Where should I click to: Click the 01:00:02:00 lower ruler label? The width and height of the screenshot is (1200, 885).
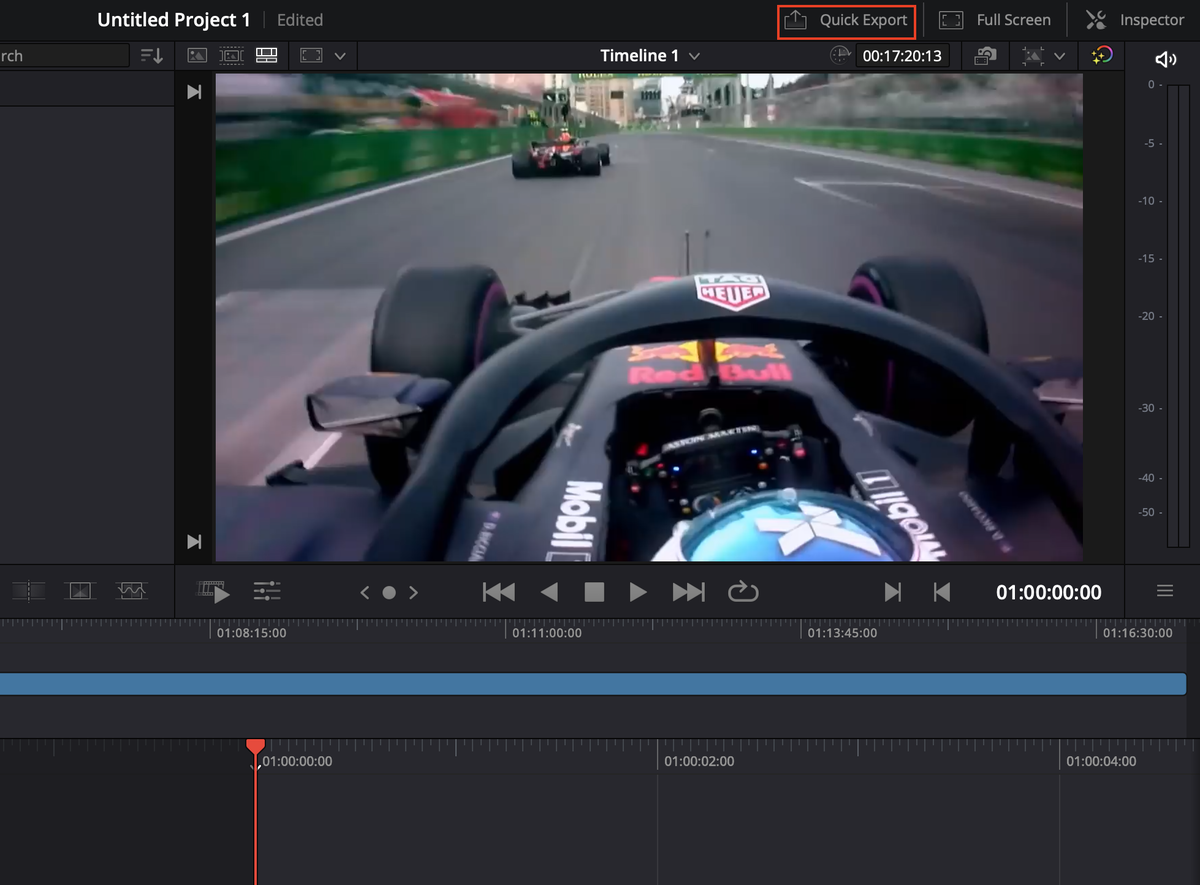click(x=699, y=761)
